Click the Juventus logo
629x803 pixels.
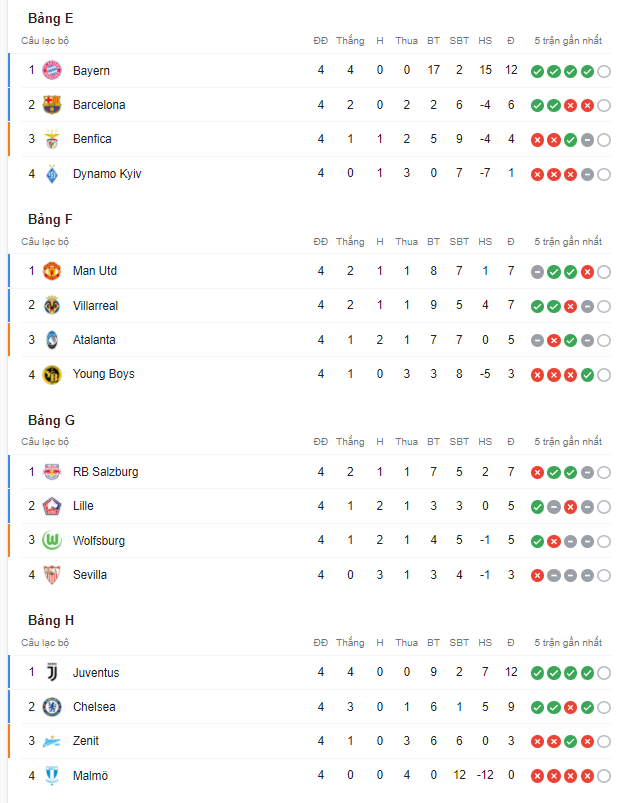click(x=52, y=672)
